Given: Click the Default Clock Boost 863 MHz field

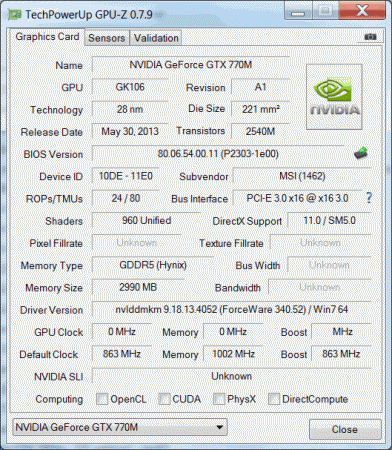Looking at the screenshot, I should pos(341,354).
